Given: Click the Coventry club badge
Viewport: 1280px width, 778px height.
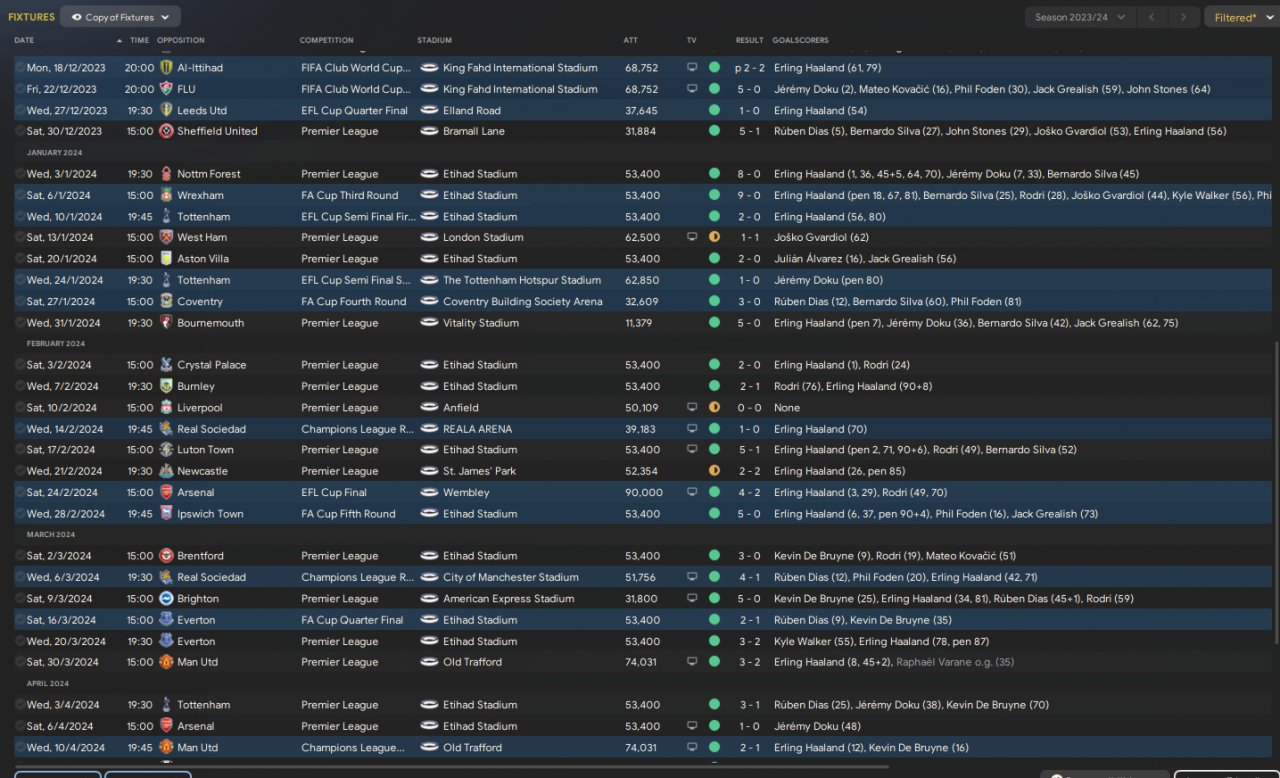Looking at the screenshot, I should pyautogui.click(x=166, y=302).
